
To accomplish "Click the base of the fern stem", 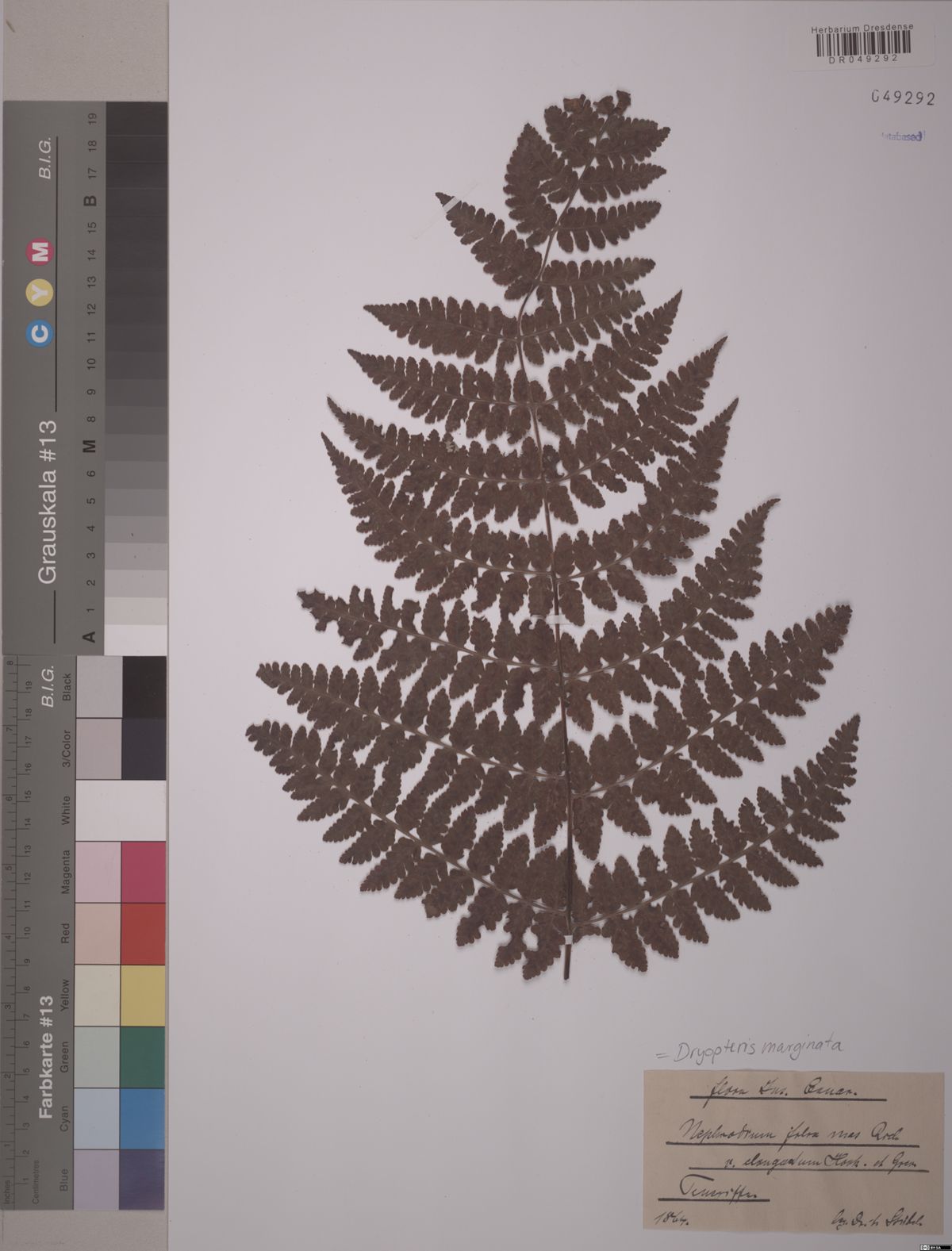I will [566, 974].
